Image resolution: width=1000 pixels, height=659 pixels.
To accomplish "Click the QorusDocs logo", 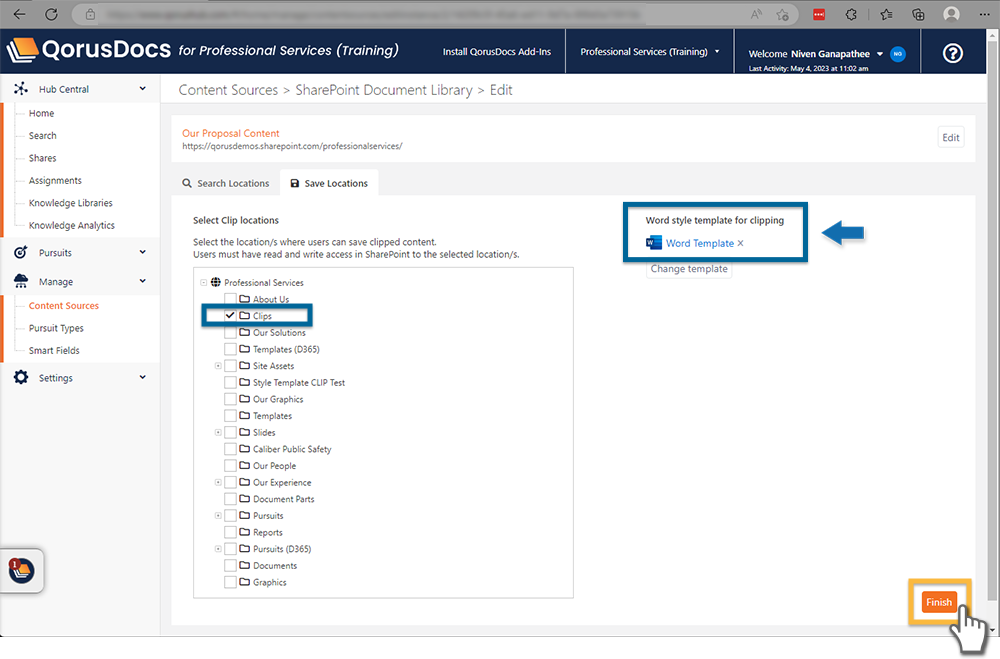I will click(89, 50).
